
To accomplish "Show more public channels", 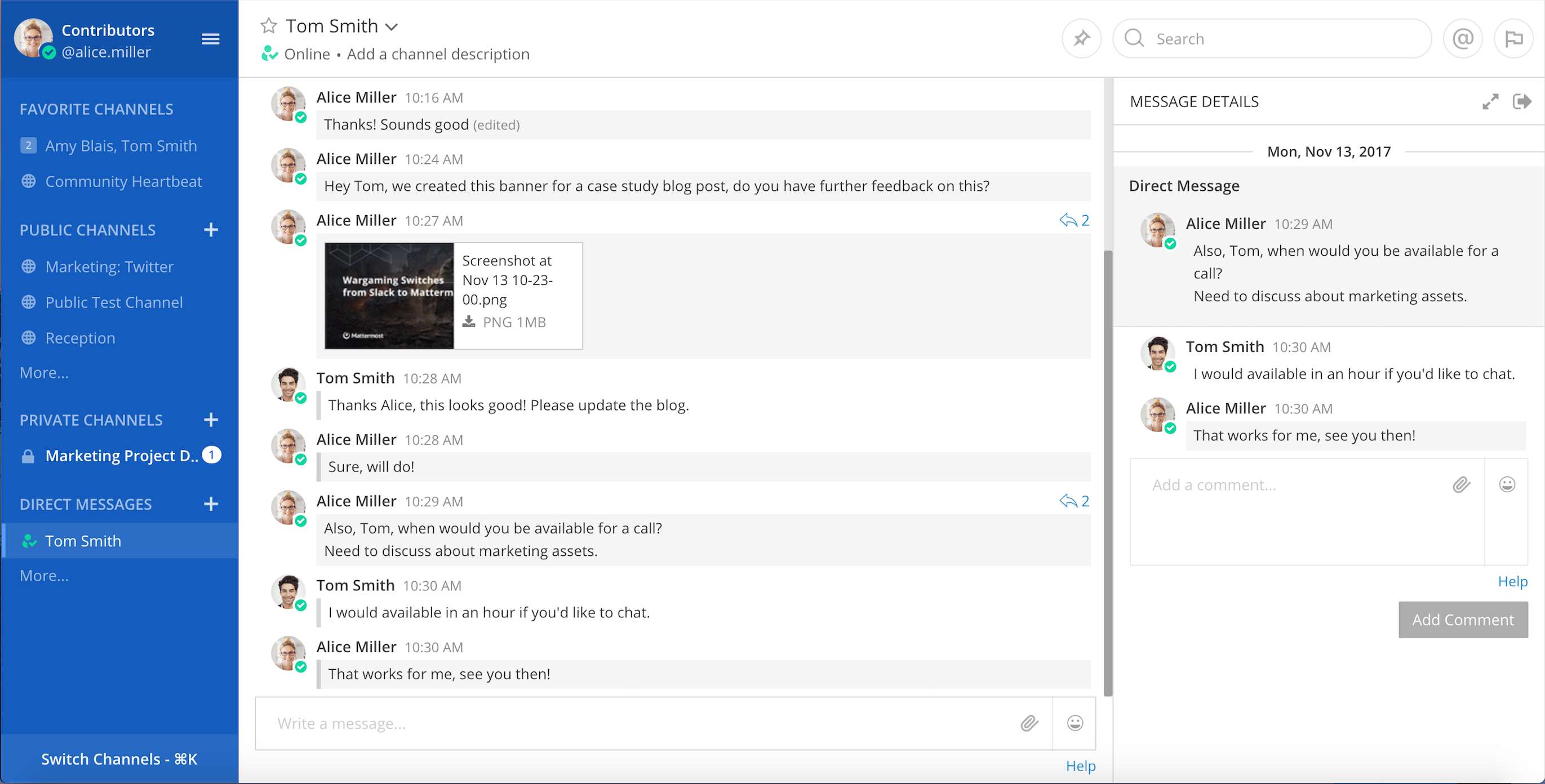I will pos(44,373).
